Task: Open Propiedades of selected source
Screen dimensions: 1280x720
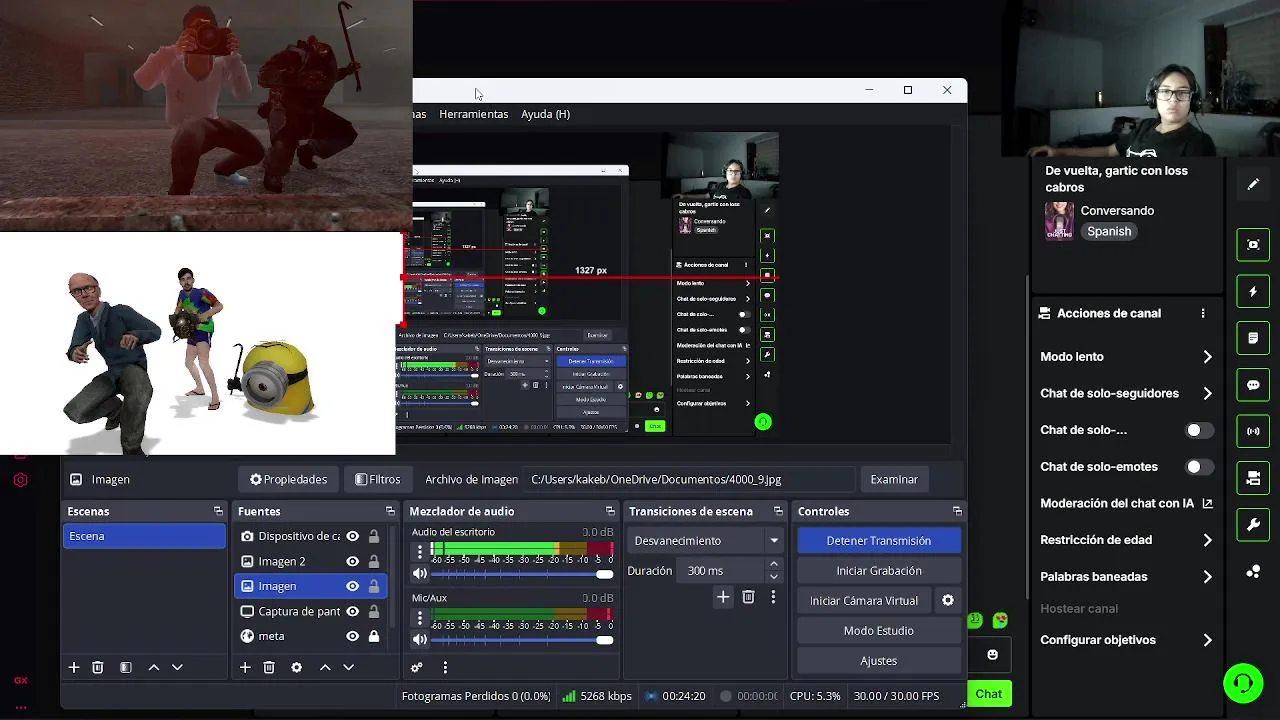Action: click(x=289, y=479)
